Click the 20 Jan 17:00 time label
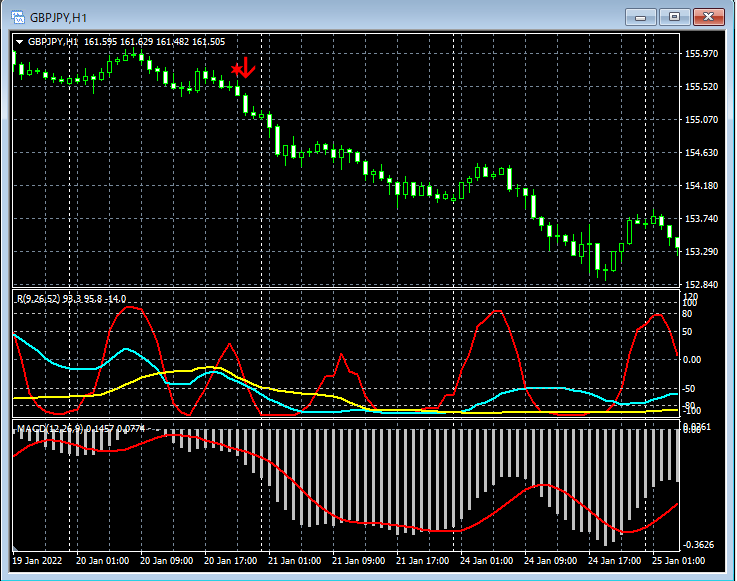The height and width of the screenshot is (581, 737). tap(230, 561)
